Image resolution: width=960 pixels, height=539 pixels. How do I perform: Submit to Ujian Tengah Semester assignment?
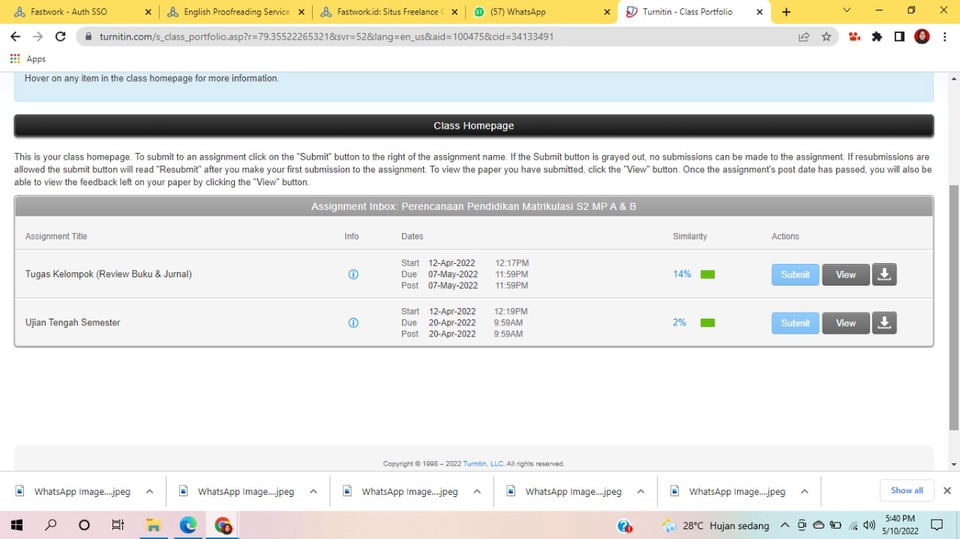click(795, 323)
